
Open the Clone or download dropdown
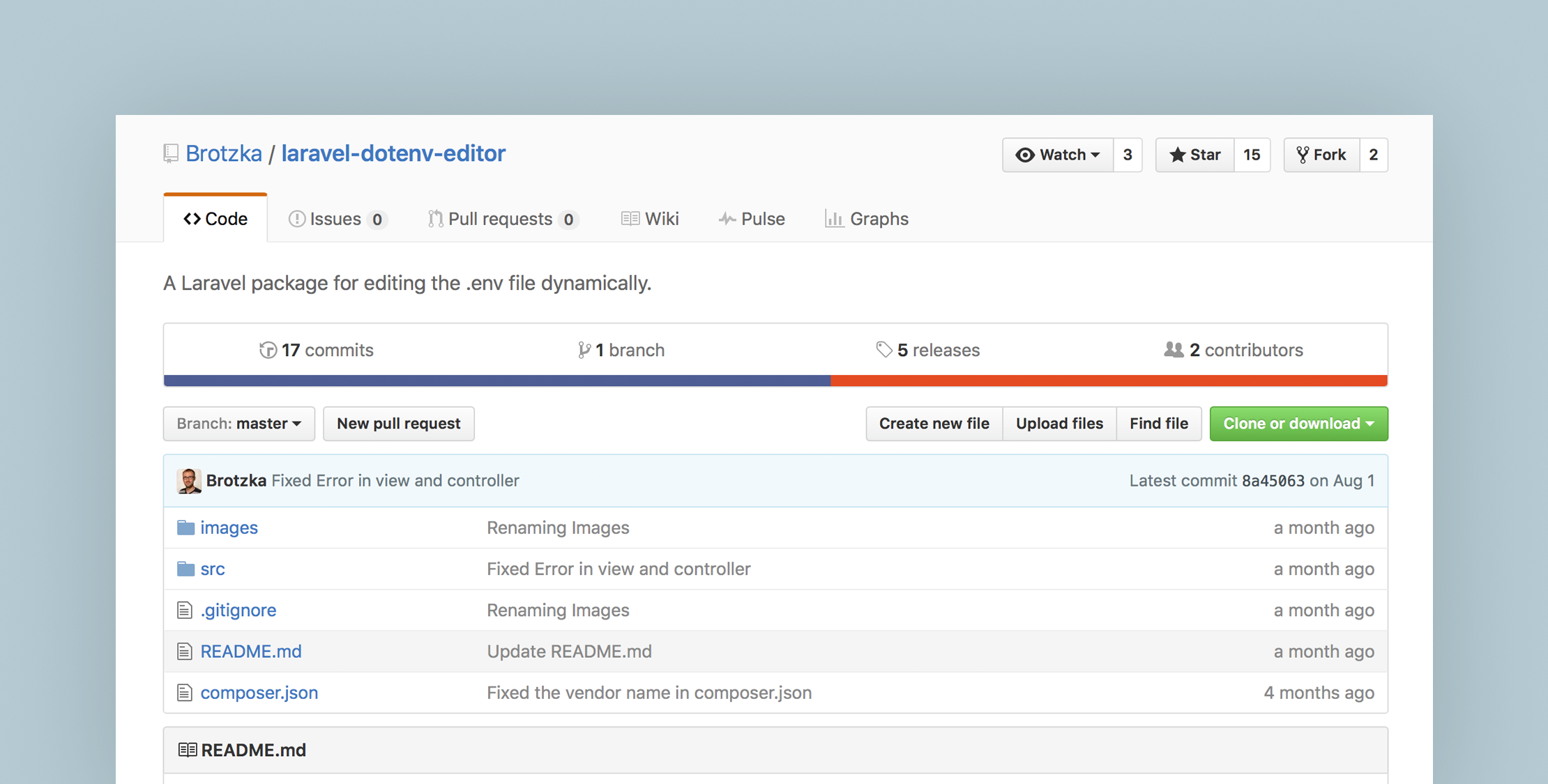click(x=1298, y=423)
